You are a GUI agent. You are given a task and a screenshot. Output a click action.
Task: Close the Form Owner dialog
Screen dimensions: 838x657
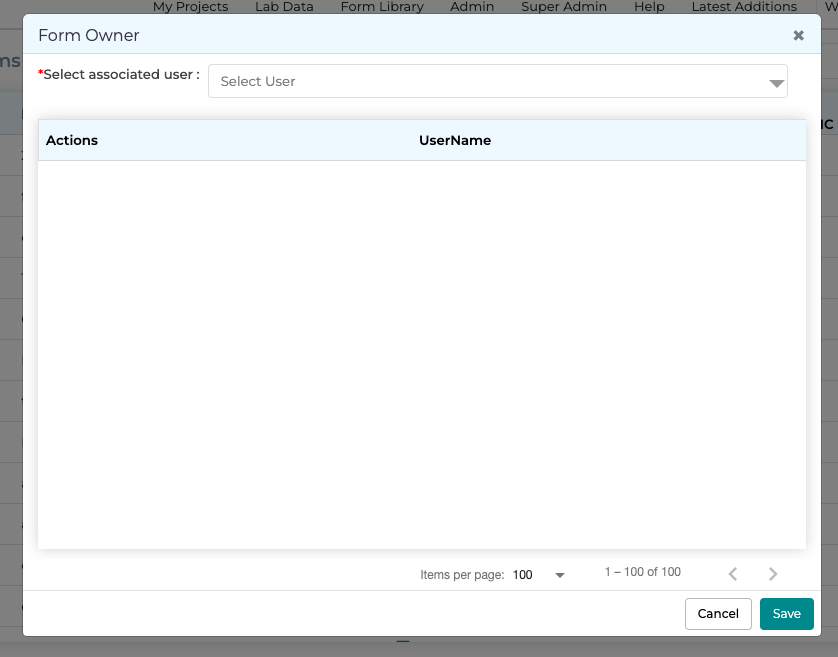(798, 35)
